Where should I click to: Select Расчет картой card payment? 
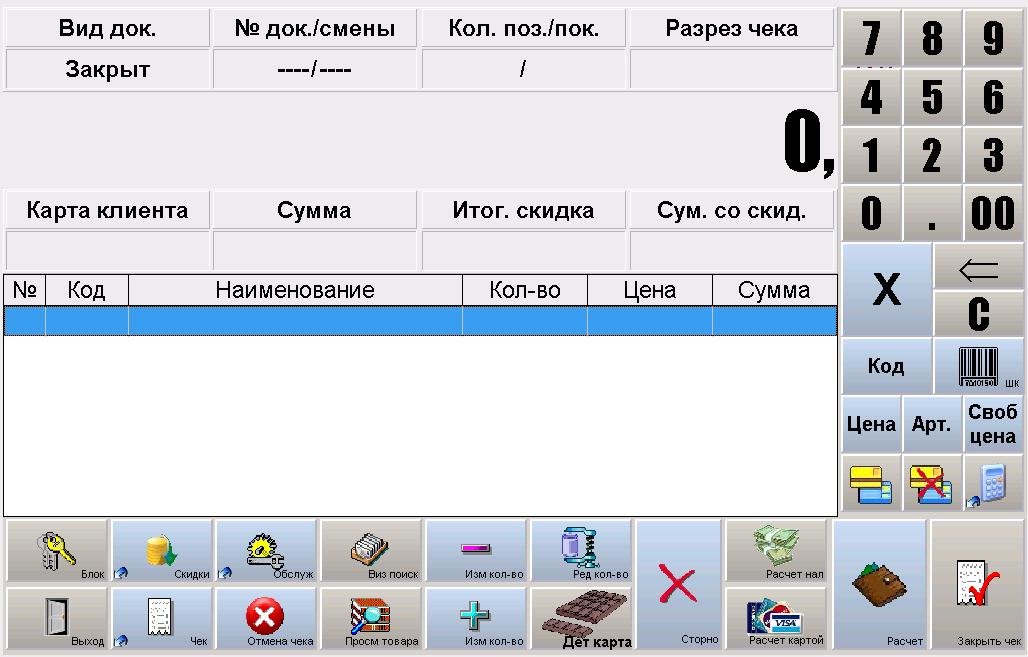pos(775,618)
